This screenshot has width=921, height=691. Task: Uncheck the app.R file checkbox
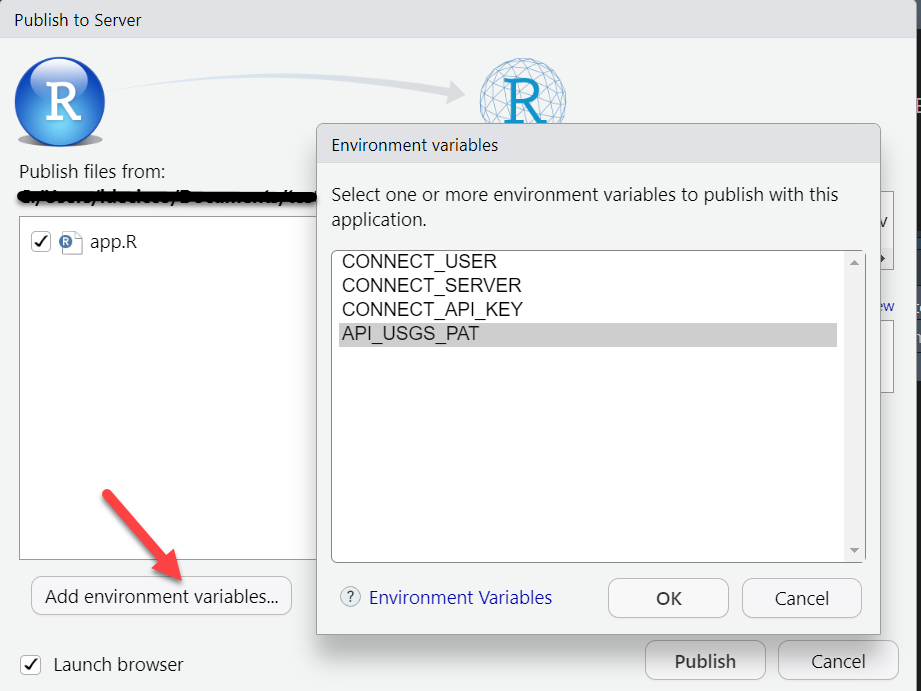(x=41, y=242)
